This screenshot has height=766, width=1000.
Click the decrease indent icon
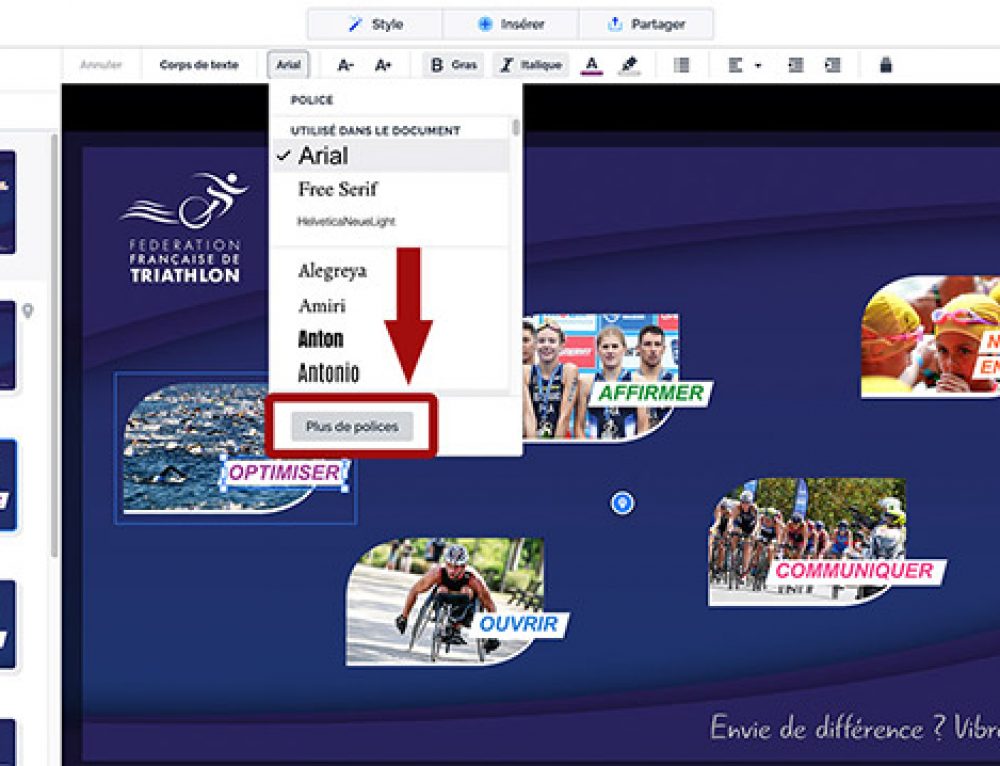click(x=795, y=65)
